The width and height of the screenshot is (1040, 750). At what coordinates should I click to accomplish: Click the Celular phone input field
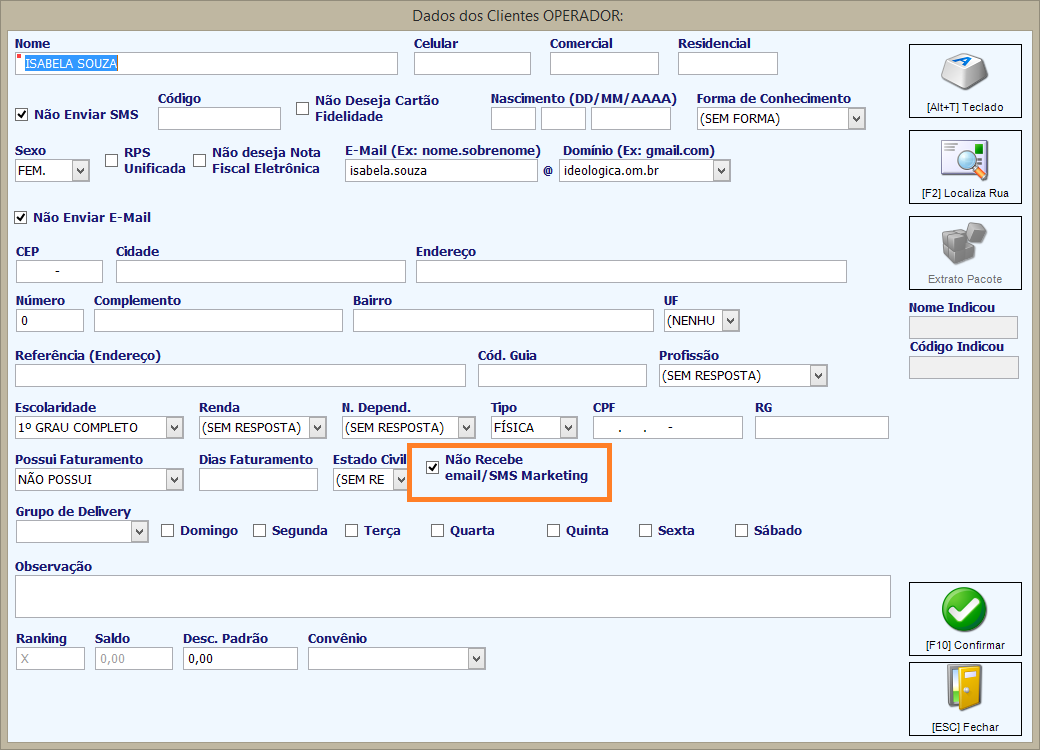click(472, 64)
